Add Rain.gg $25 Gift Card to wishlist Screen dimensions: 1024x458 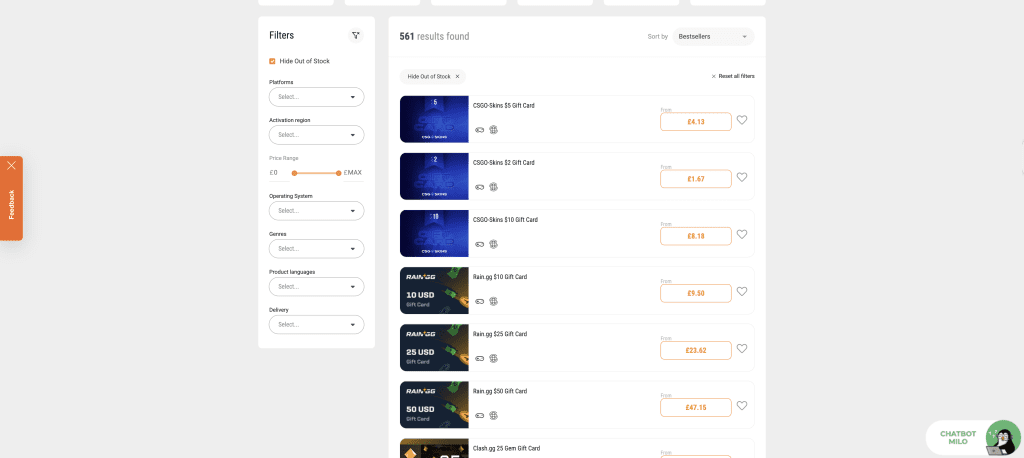click(x=742, y=348)
